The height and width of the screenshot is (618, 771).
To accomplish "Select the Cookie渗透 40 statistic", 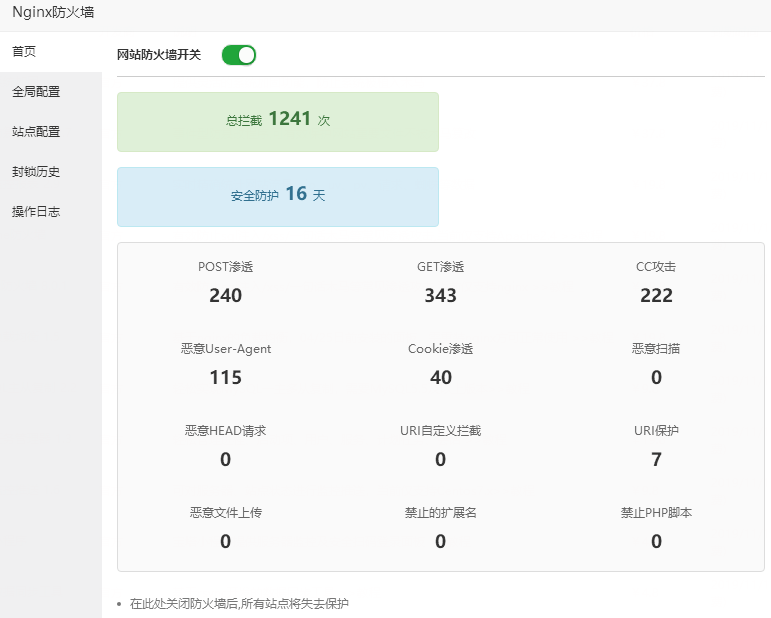I will tap(440, 377).
